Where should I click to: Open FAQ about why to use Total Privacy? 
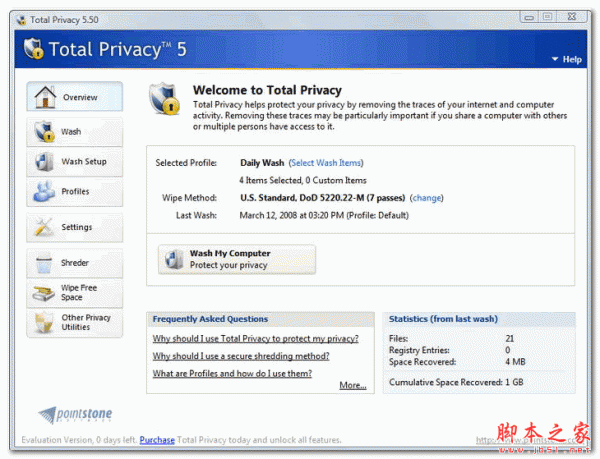[x=256, y=339]
